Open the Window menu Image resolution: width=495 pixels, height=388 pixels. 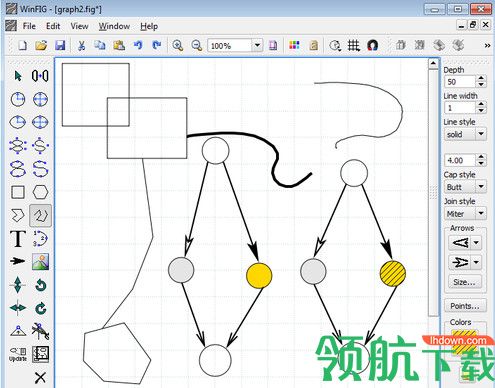tap(114, 26)
